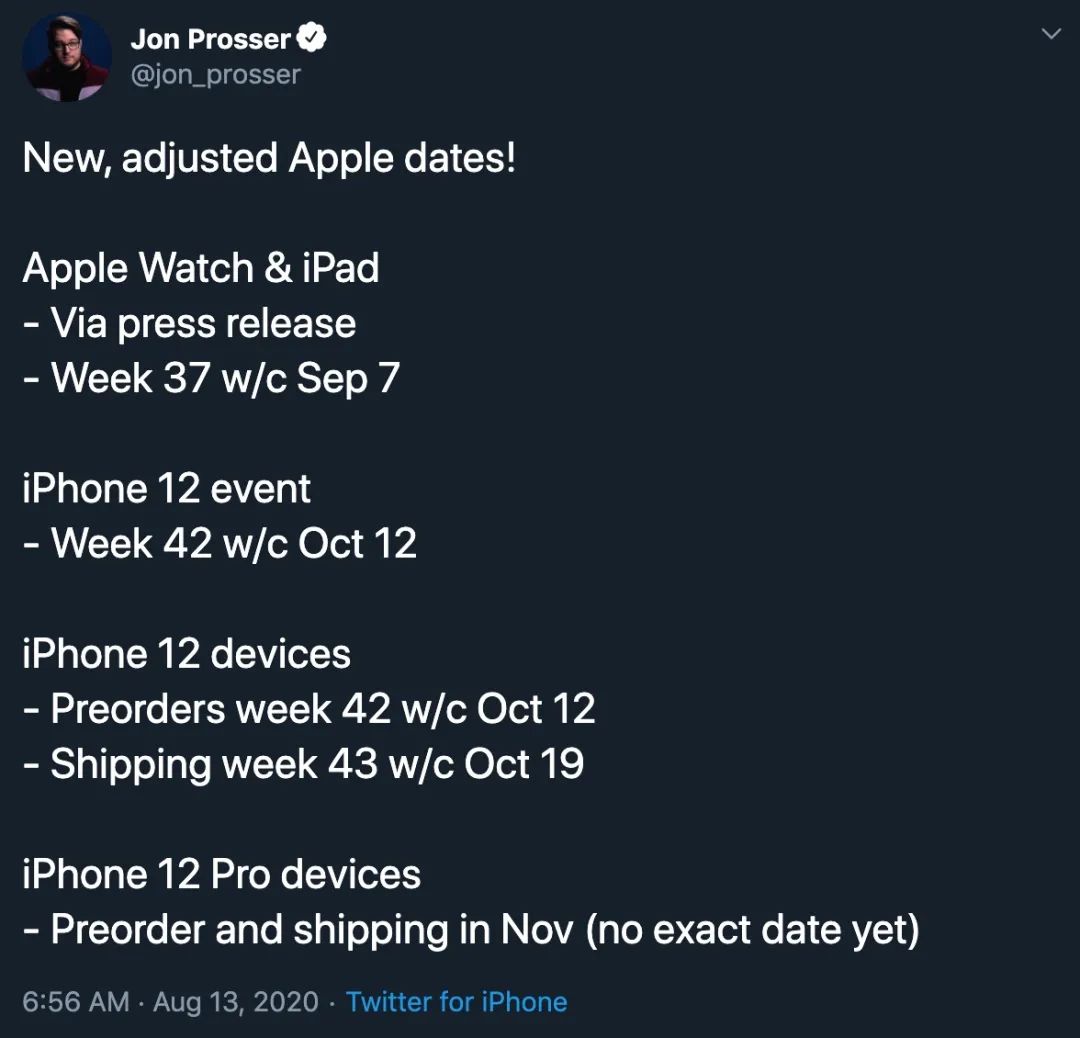
Task: Expand the tweet options chevron menu
Action: [1050, 34]
